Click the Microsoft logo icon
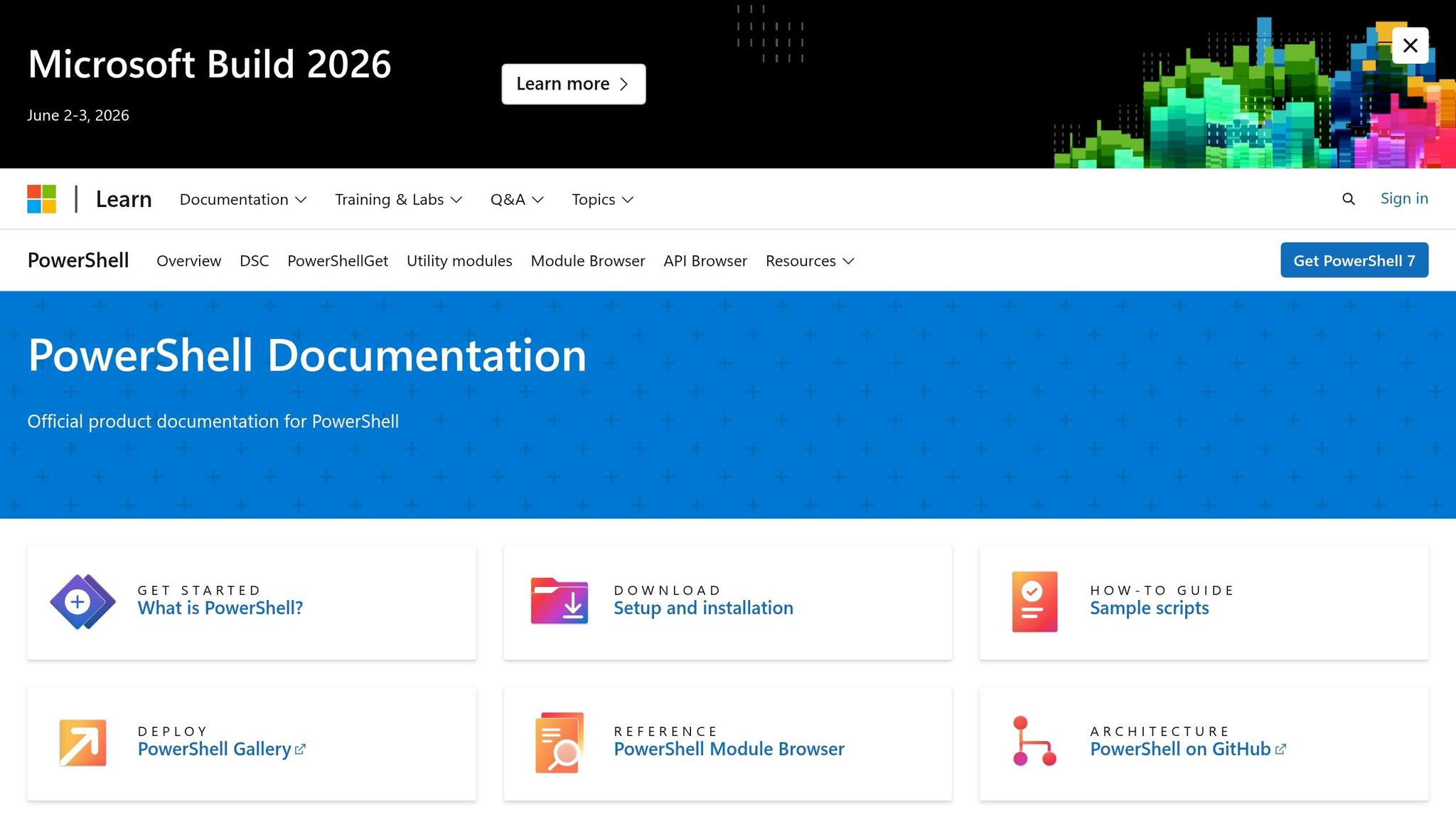Image resolution: width=1456 pixels, height=819 pixels. [41, 199]
